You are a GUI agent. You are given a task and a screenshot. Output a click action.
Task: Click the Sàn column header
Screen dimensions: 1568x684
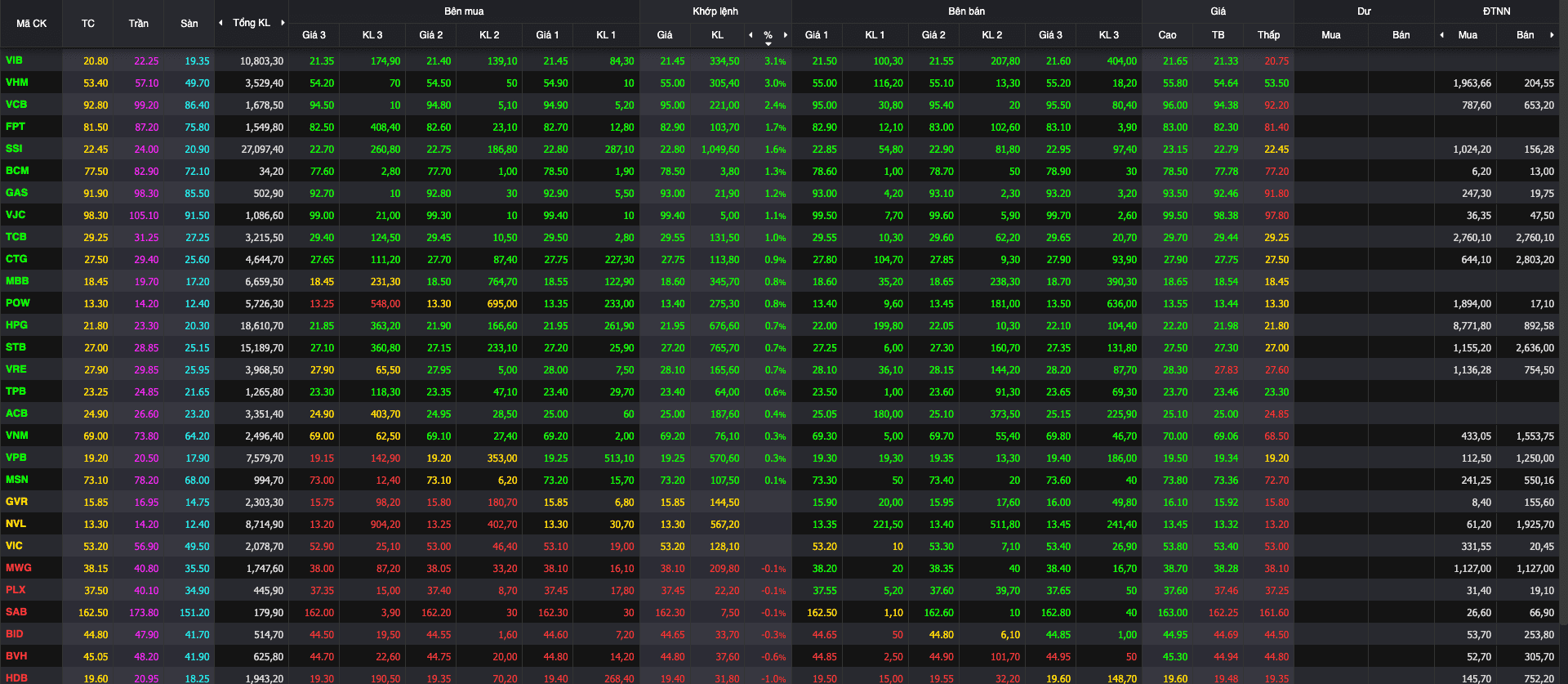click(189, 24)
